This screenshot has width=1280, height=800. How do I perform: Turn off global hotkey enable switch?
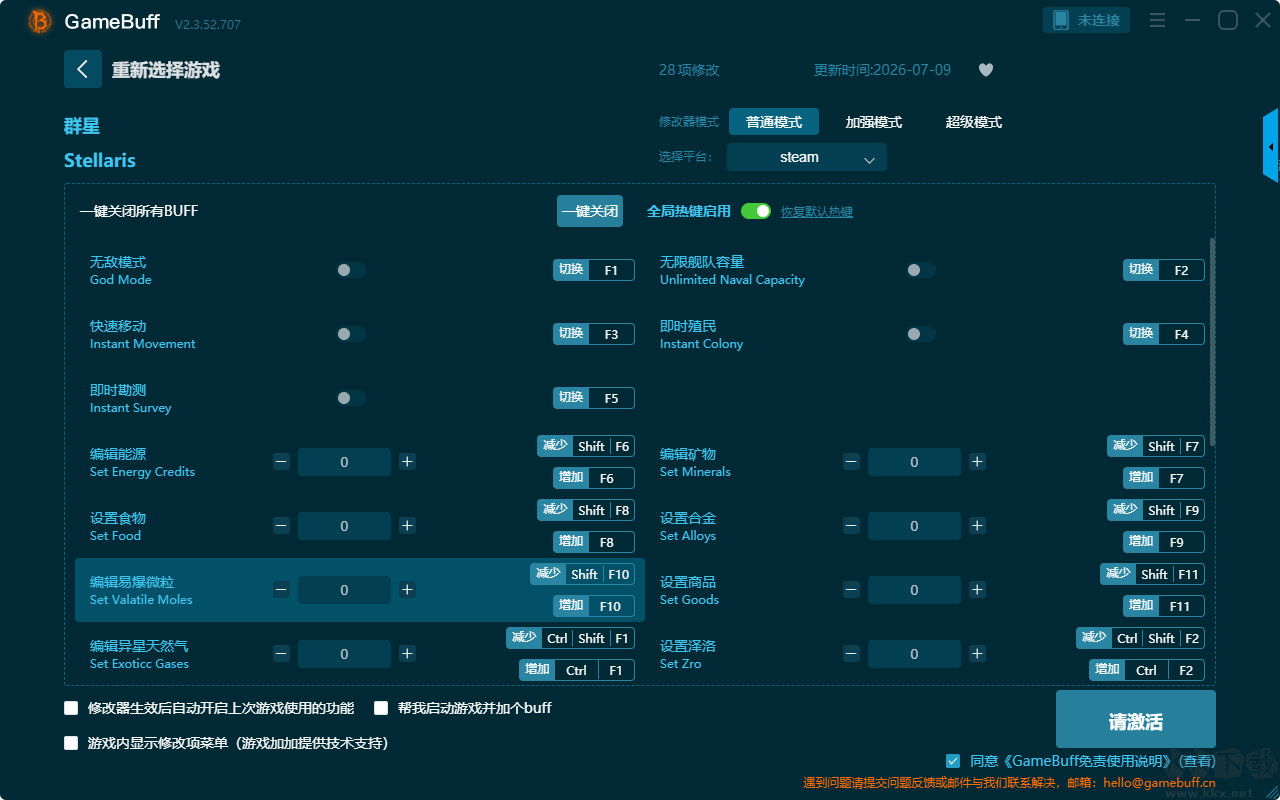coord(756,211)
